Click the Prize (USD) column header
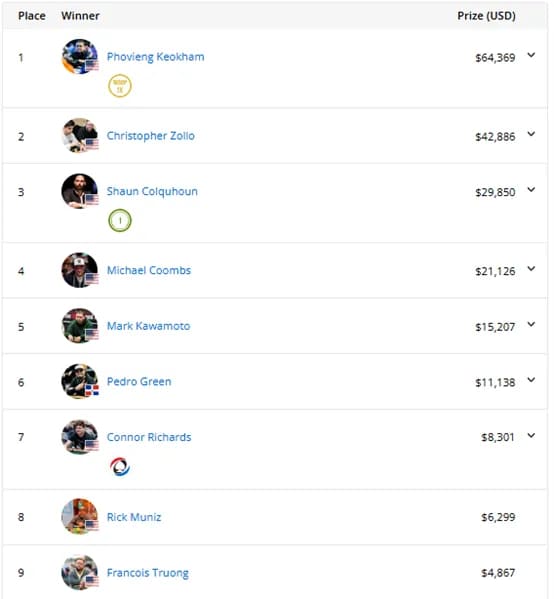Screen dimensions: 554x599 click(x=486, y=16)
